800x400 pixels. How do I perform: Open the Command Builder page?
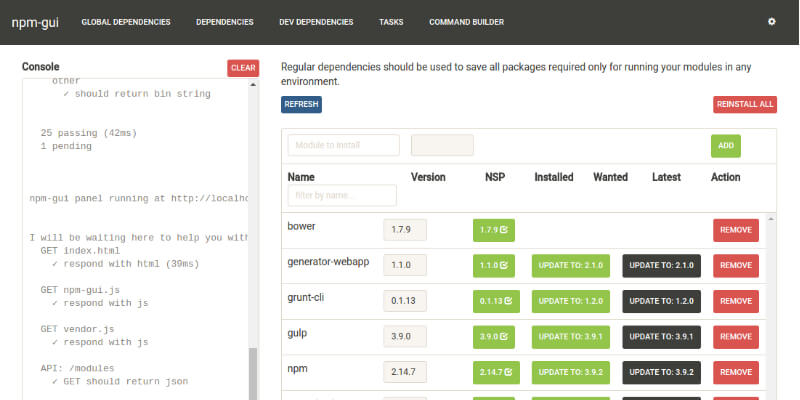(x=466, y=22)
